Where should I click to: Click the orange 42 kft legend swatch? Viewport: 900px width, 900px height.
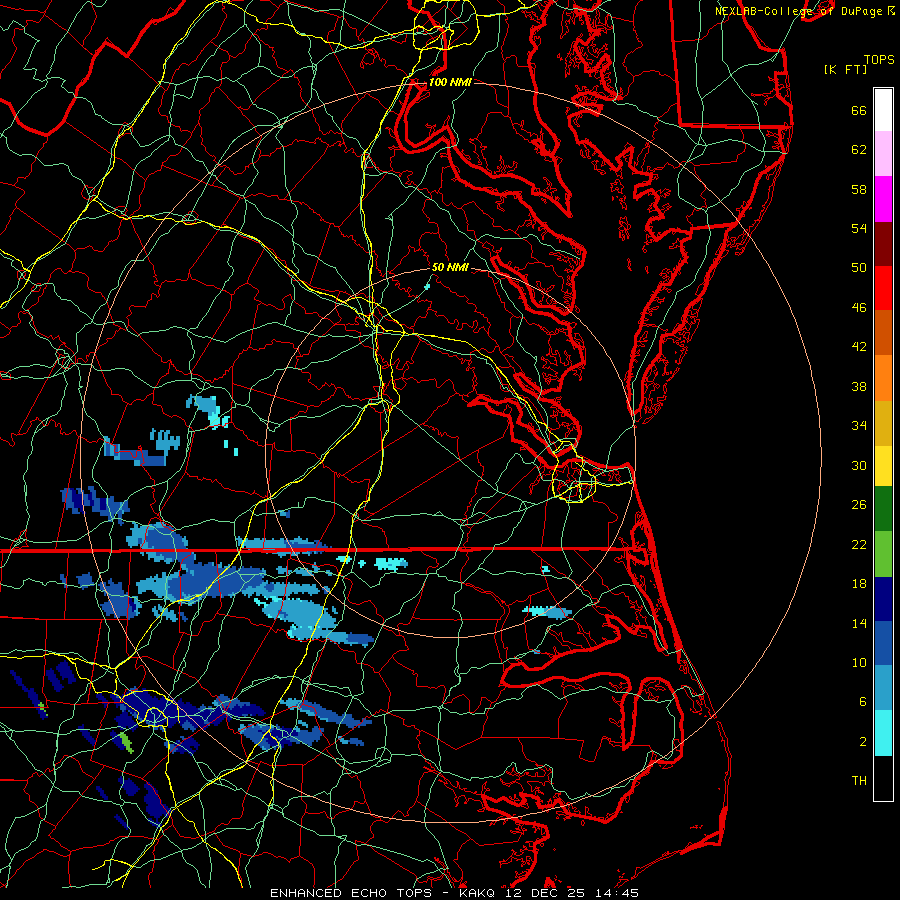point(883,378)
